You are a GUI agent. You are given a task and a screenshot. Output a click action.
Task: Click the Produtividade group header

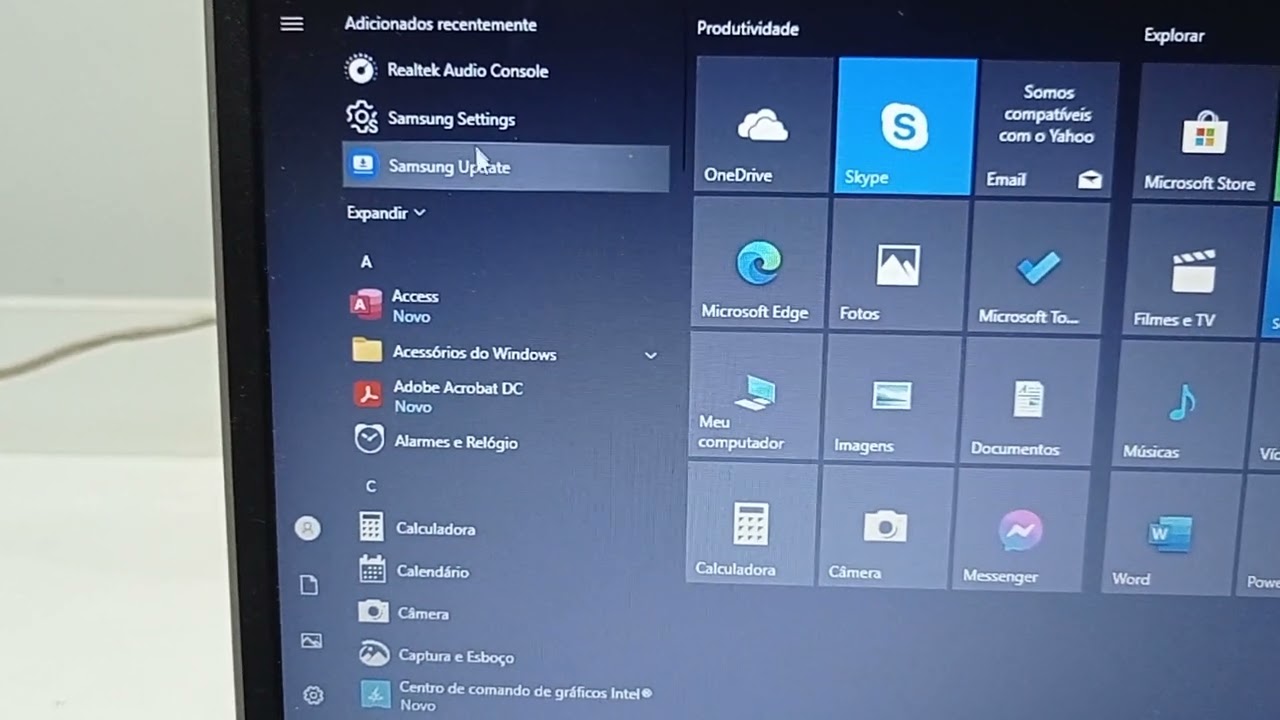[747, 29]
